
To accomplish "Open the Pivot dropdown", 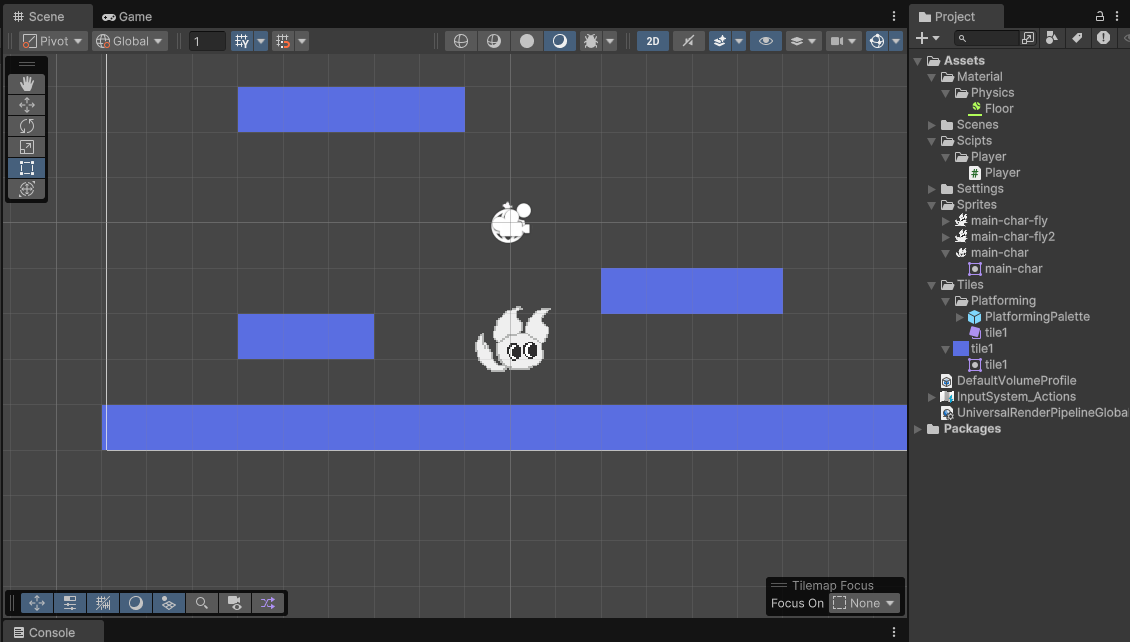I will [53, 41].
